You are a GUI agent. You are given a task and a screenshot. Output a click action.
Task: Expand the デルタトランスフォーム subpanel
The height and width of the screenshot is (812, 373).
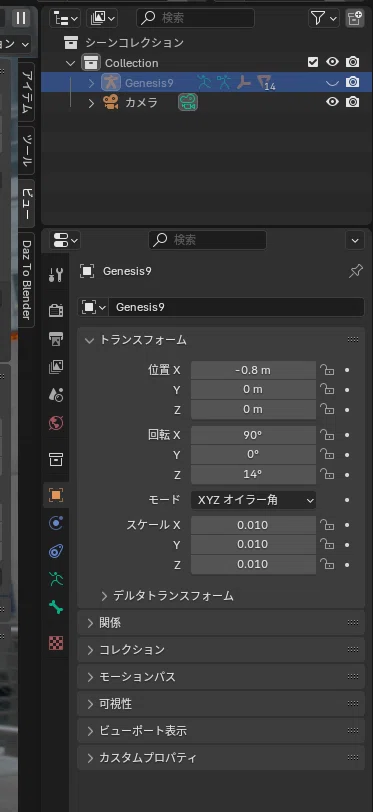point(105,596)
